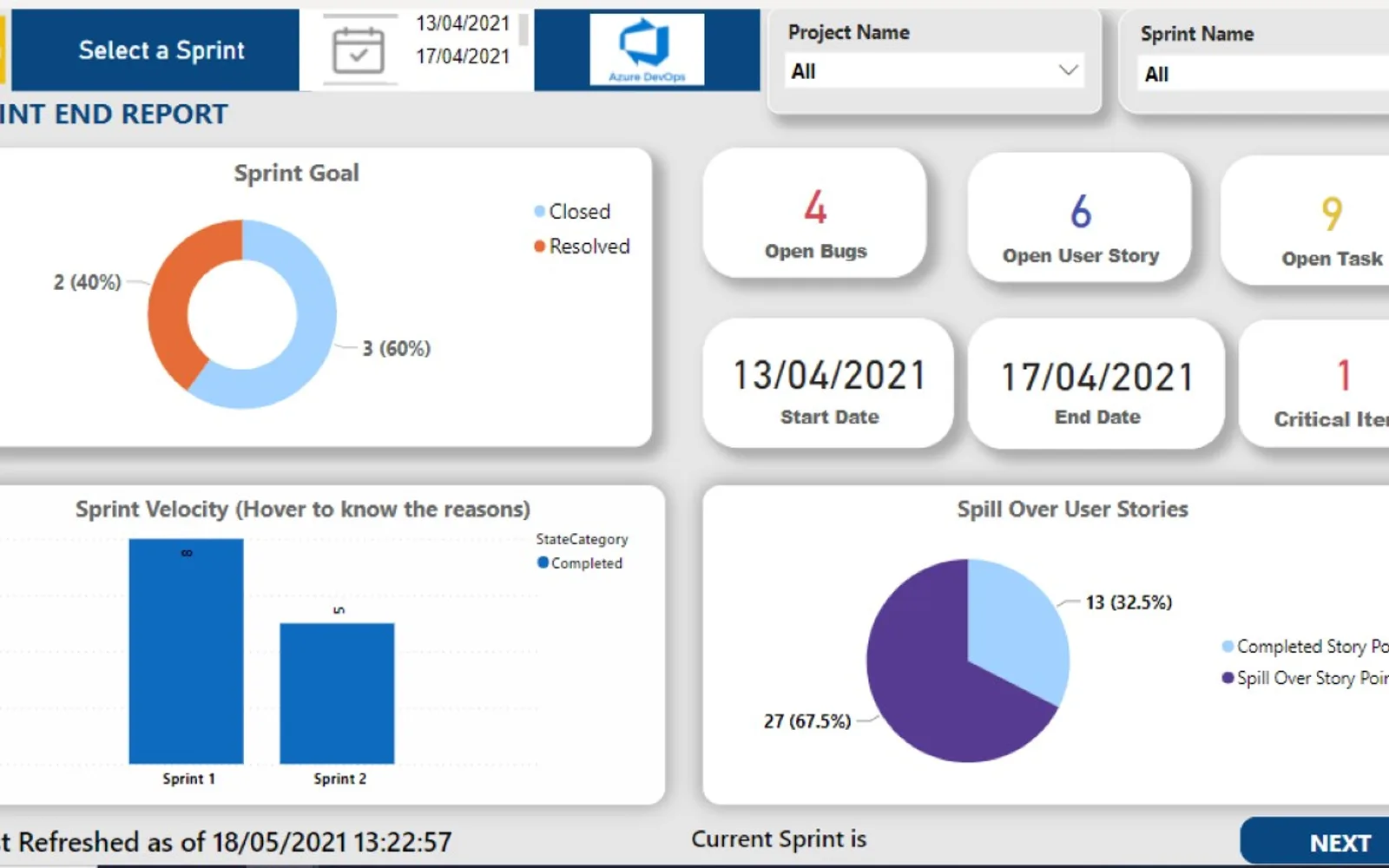
Task: Select the 13/04/2021 date in sprint list
Action: point(463,23)
